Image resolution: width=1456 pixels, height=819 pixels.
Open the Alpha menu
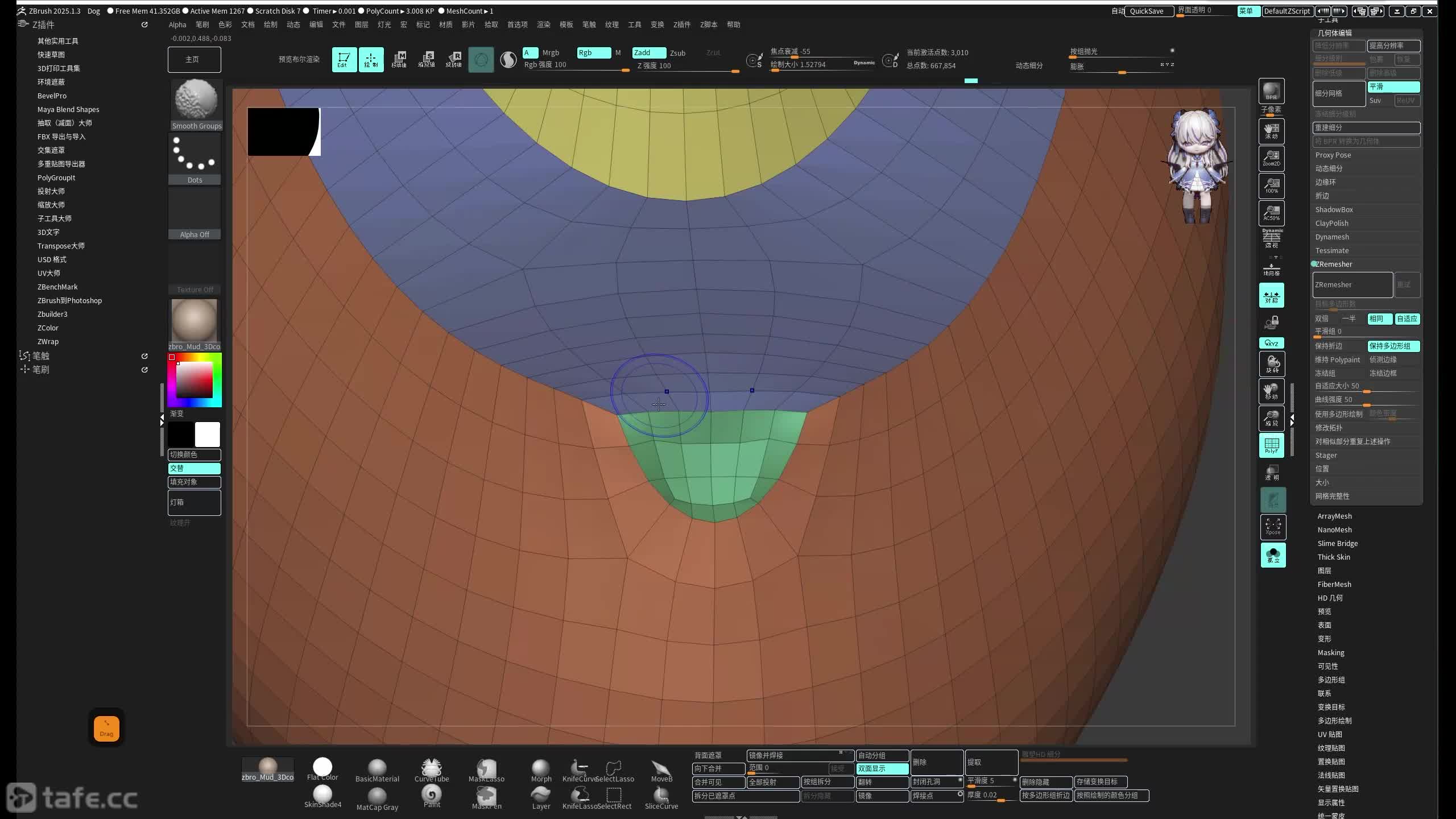177,24
